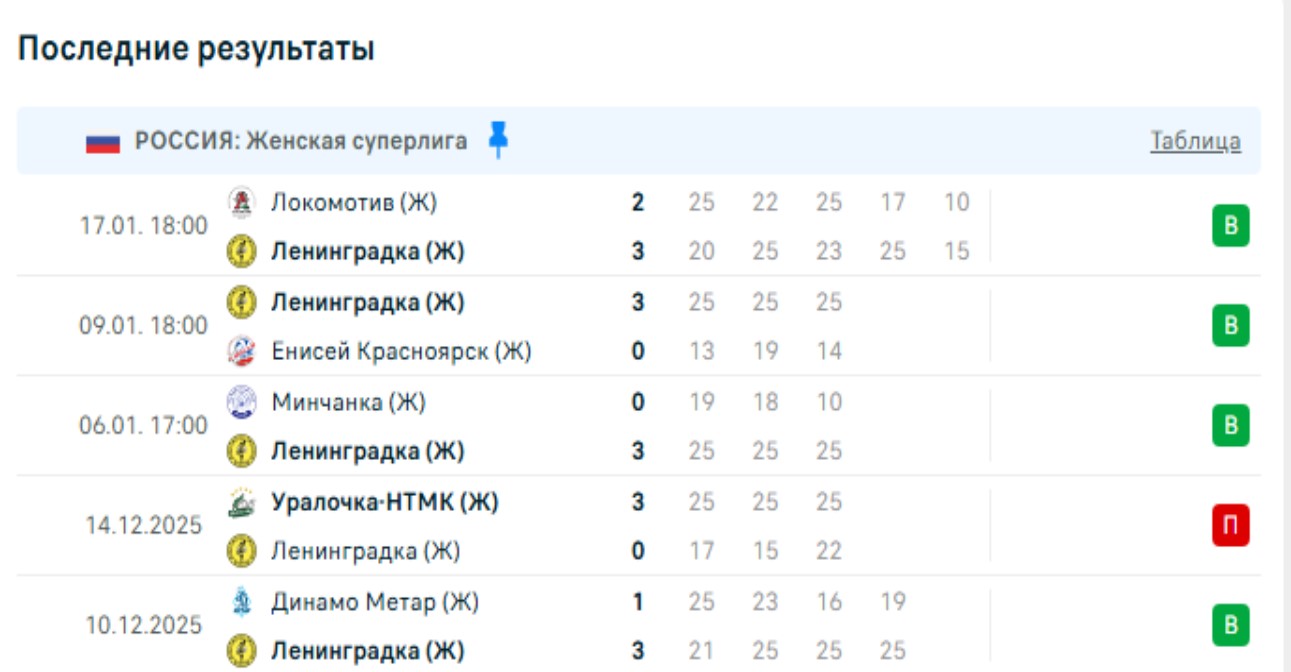Click green win badge for 09.01 match

coord(1231,326)
